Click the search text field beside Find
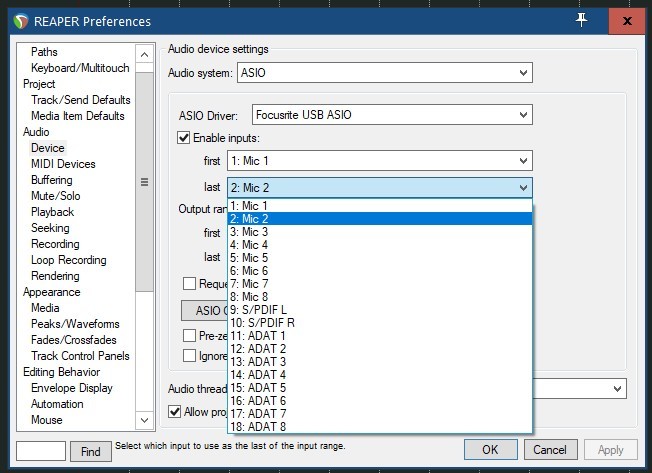Screen dimensions: 652x473 [41, 451]
